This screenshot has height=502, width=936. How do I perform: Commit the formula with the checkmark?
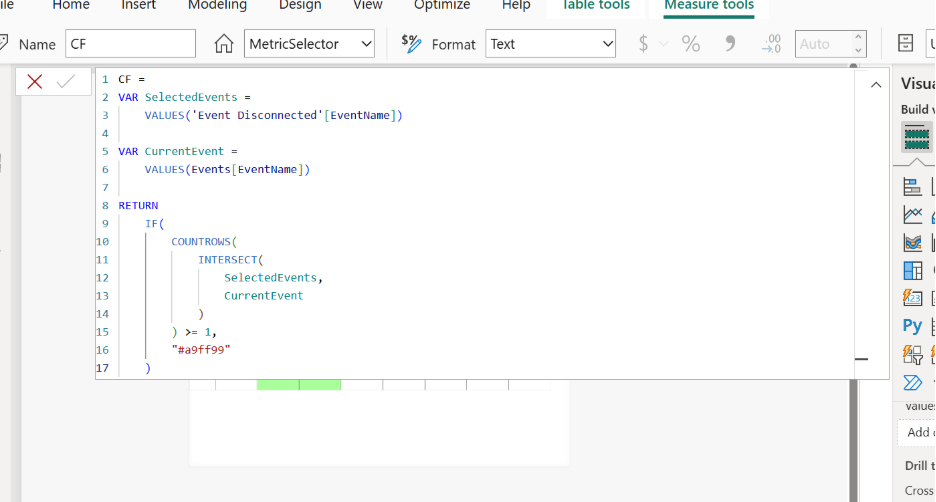66,81
